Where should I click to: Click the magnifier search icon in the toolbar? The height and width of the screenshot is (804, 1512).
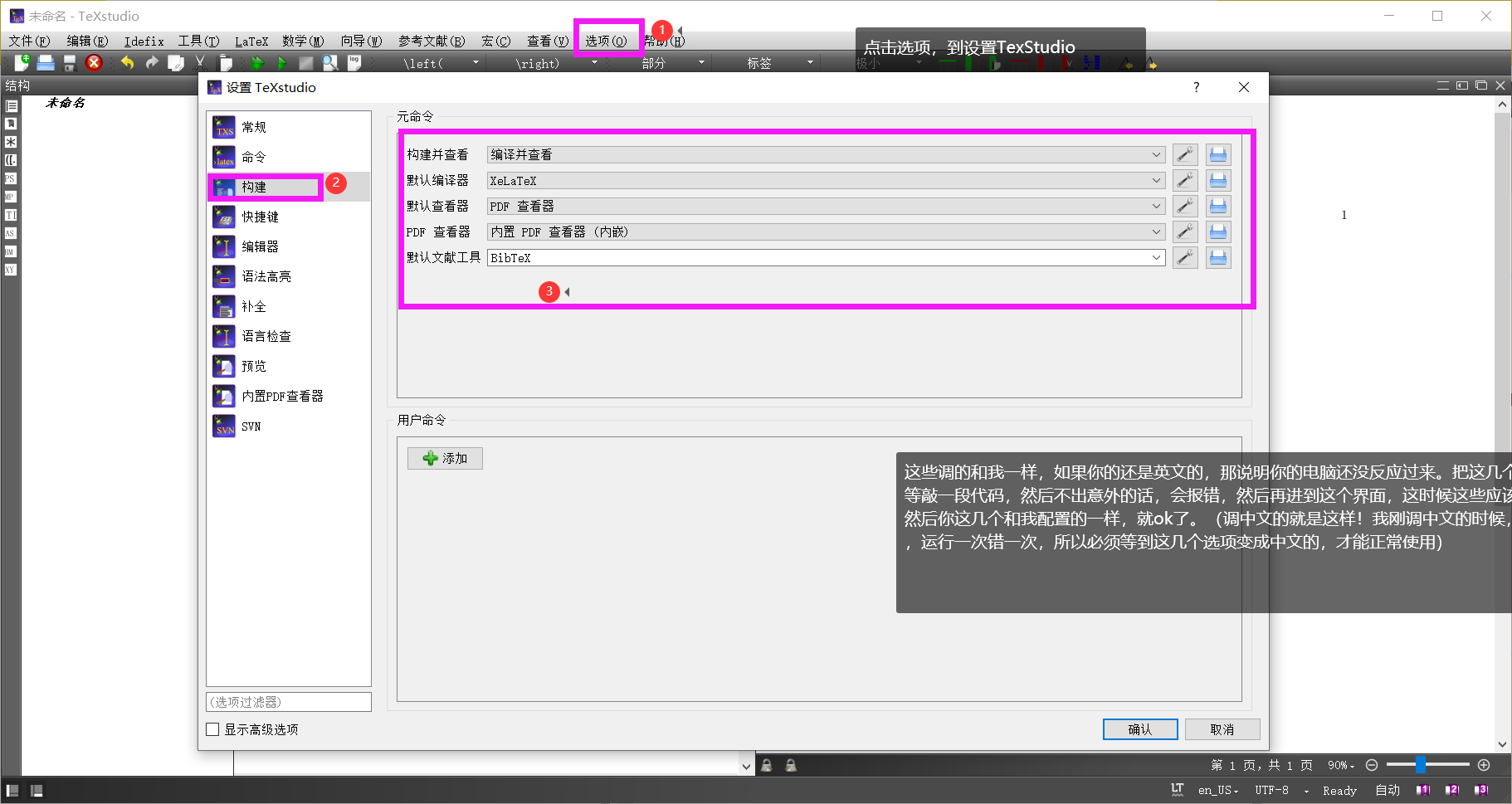click(329, 62)
